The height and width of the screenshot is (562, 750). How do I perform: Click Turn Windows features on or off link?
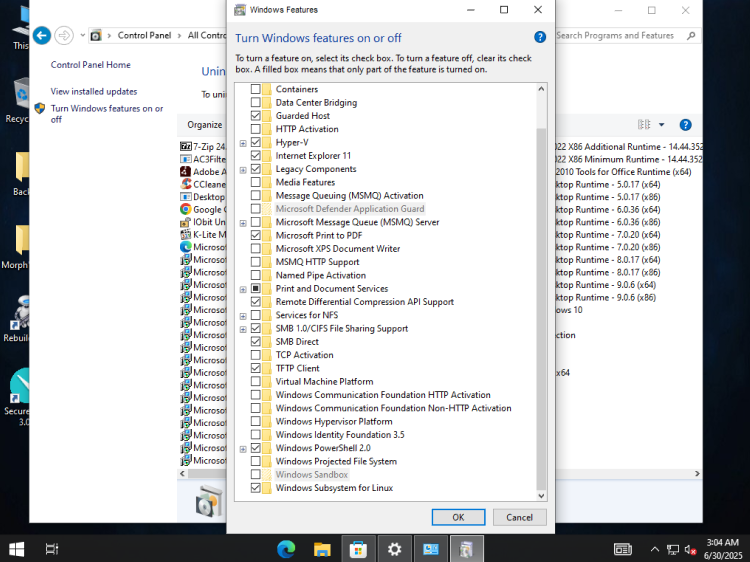107,114
